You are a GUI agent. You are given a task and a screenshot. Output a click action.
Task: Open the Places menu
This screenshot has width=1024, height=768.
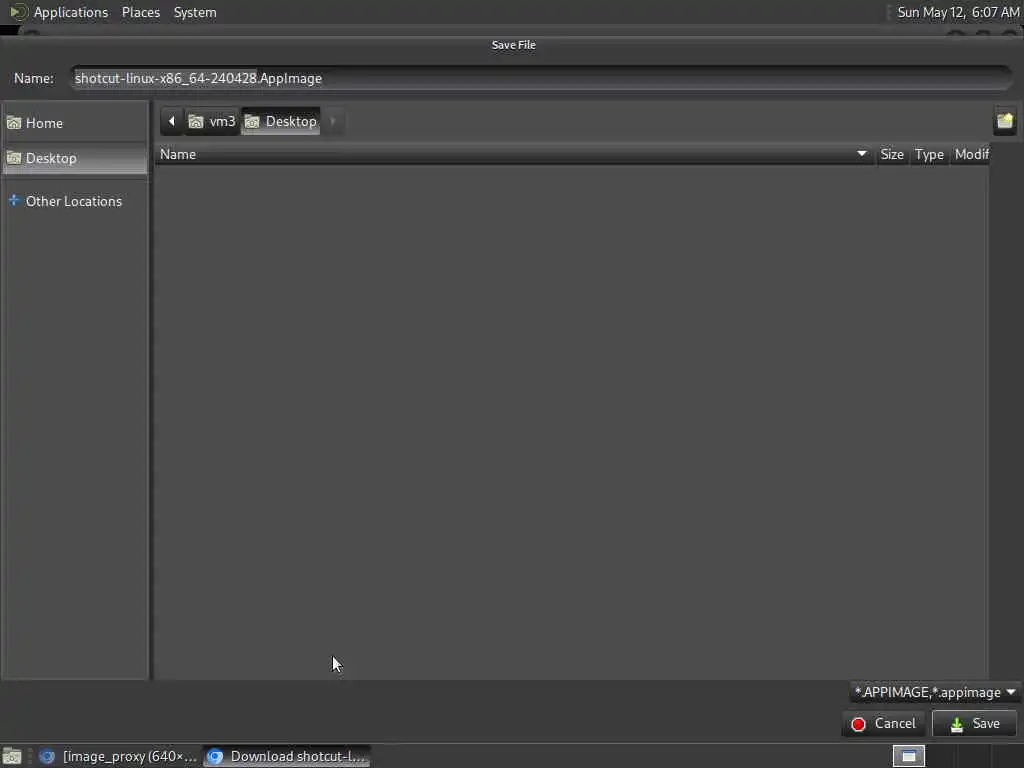pyautogui.click(x=141, y=12)
